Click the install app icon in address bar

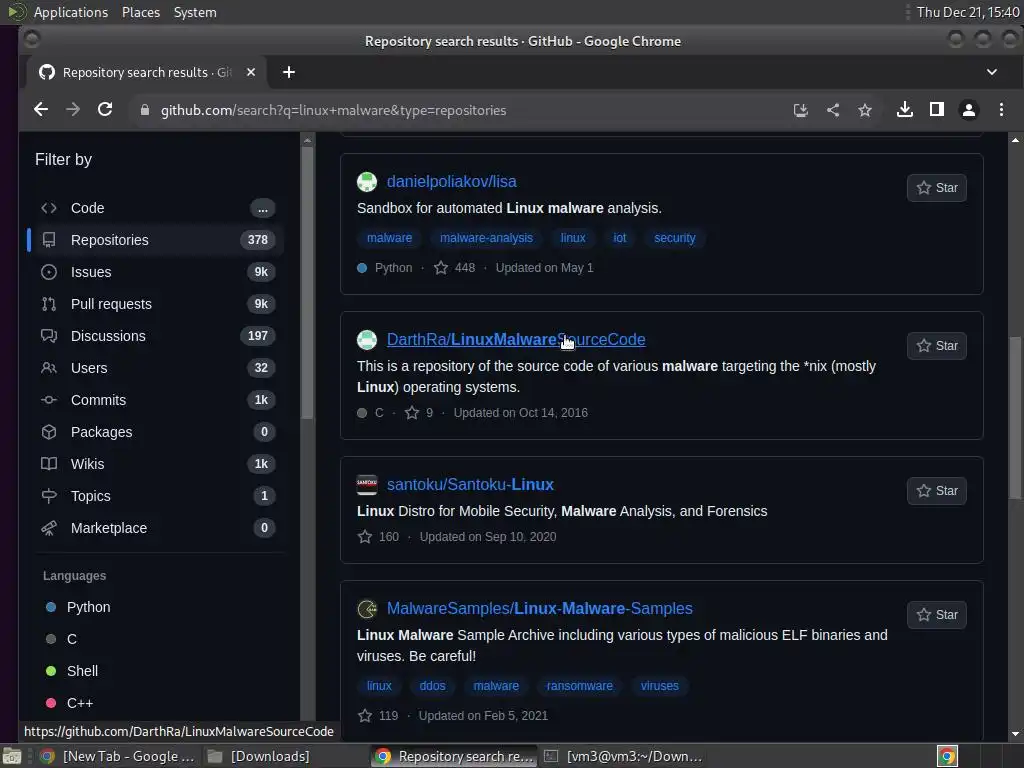click(801, 110)
